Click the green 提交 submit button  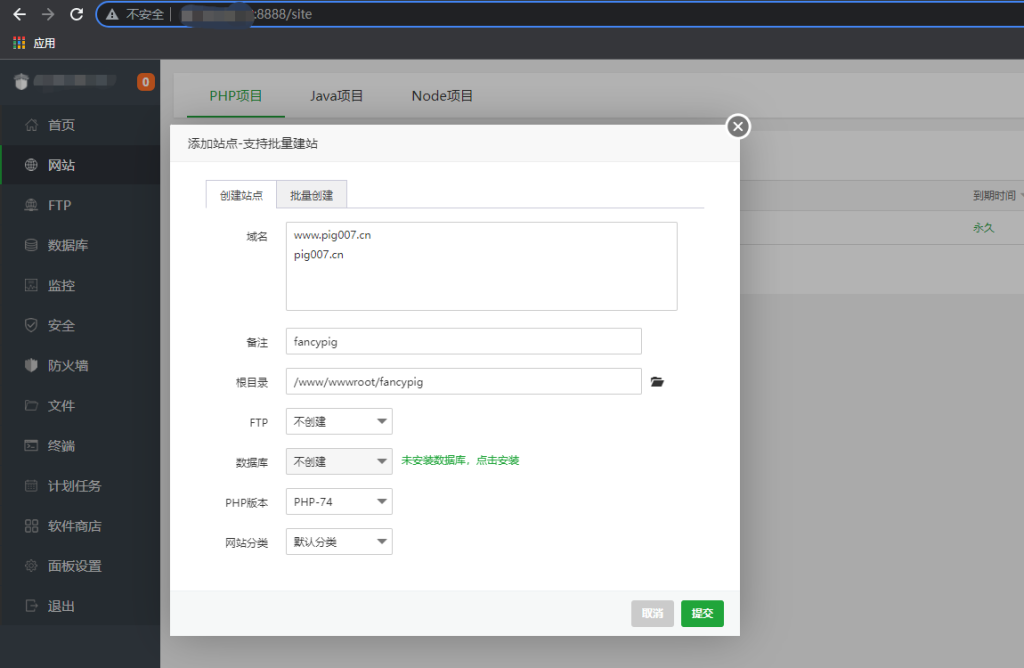702,613
